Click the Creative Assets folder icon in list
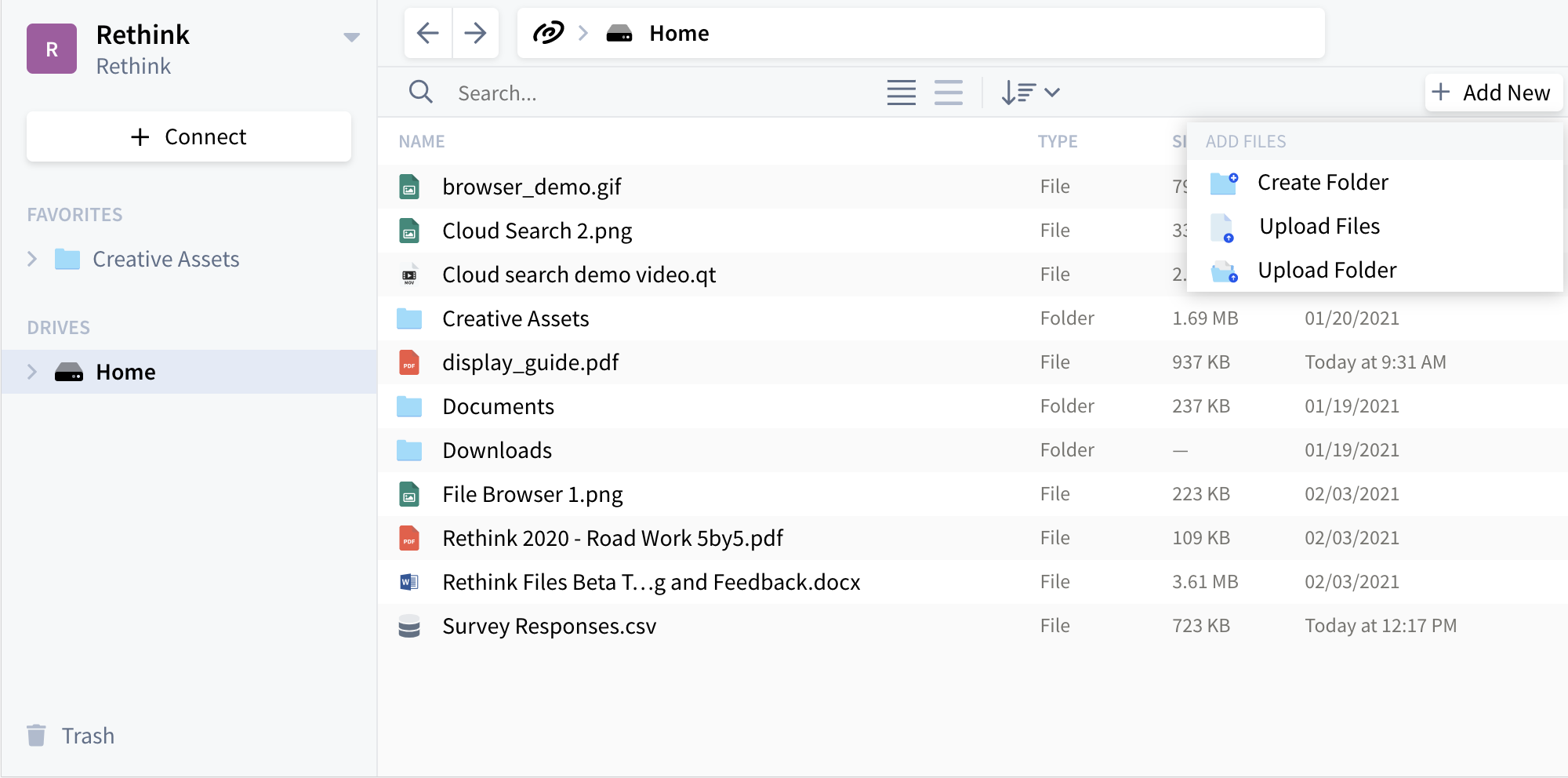This screenshot has width=1568, height=778. point(409,318)
